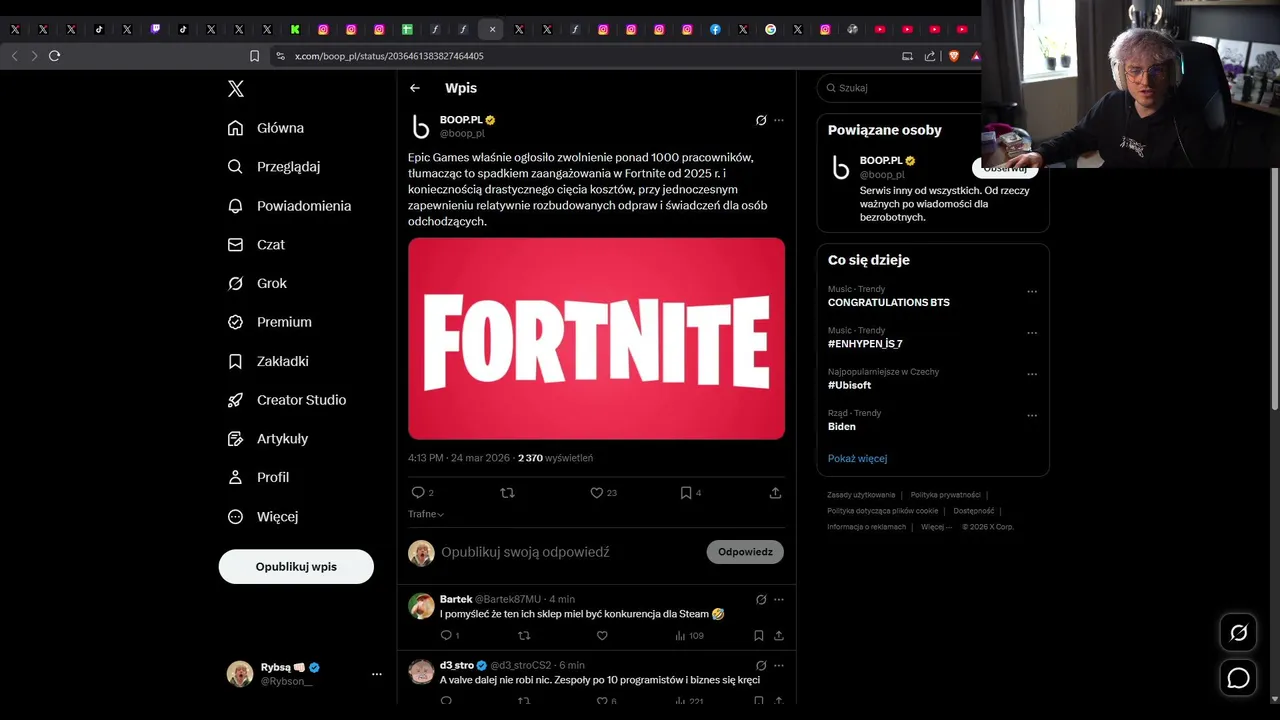Go to X home via logo
Image resolution: width=1280 pixels, height=720 pixels.
235,89
